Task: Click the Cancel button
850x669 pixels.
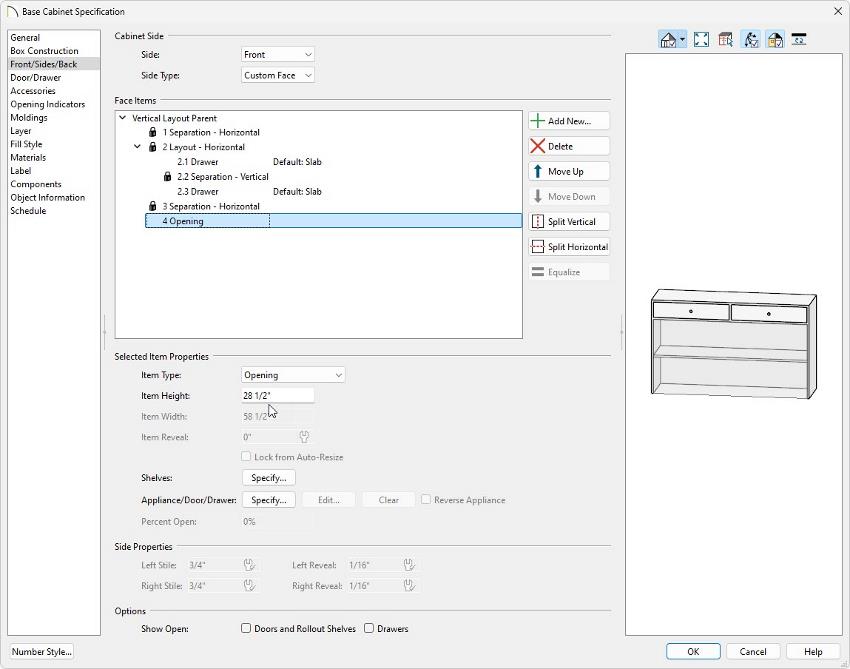Action: pyautogui.click(x=753, y=652)
